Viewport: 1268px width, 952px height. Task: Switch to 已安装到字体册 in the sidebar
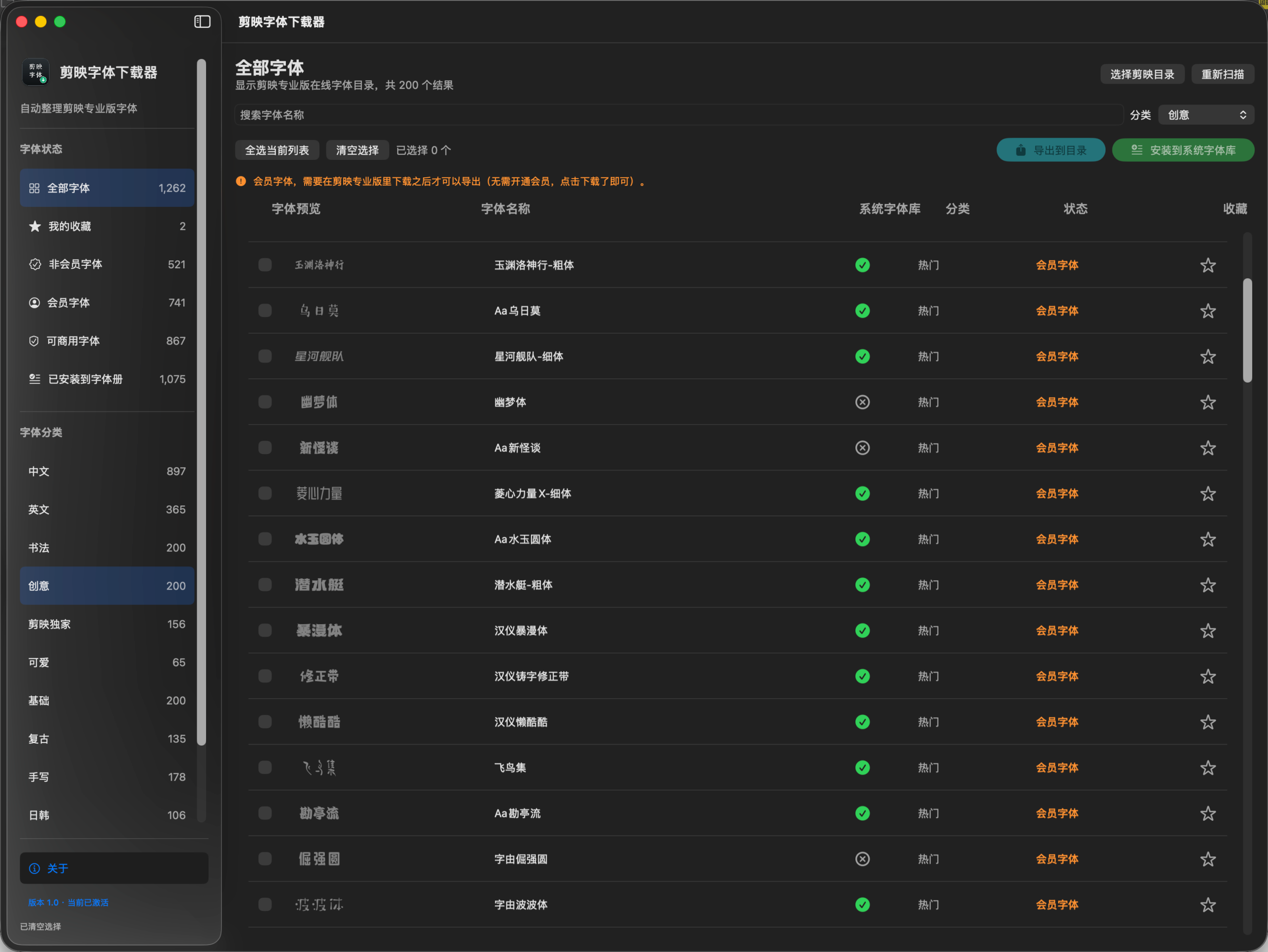click(107, 379)
